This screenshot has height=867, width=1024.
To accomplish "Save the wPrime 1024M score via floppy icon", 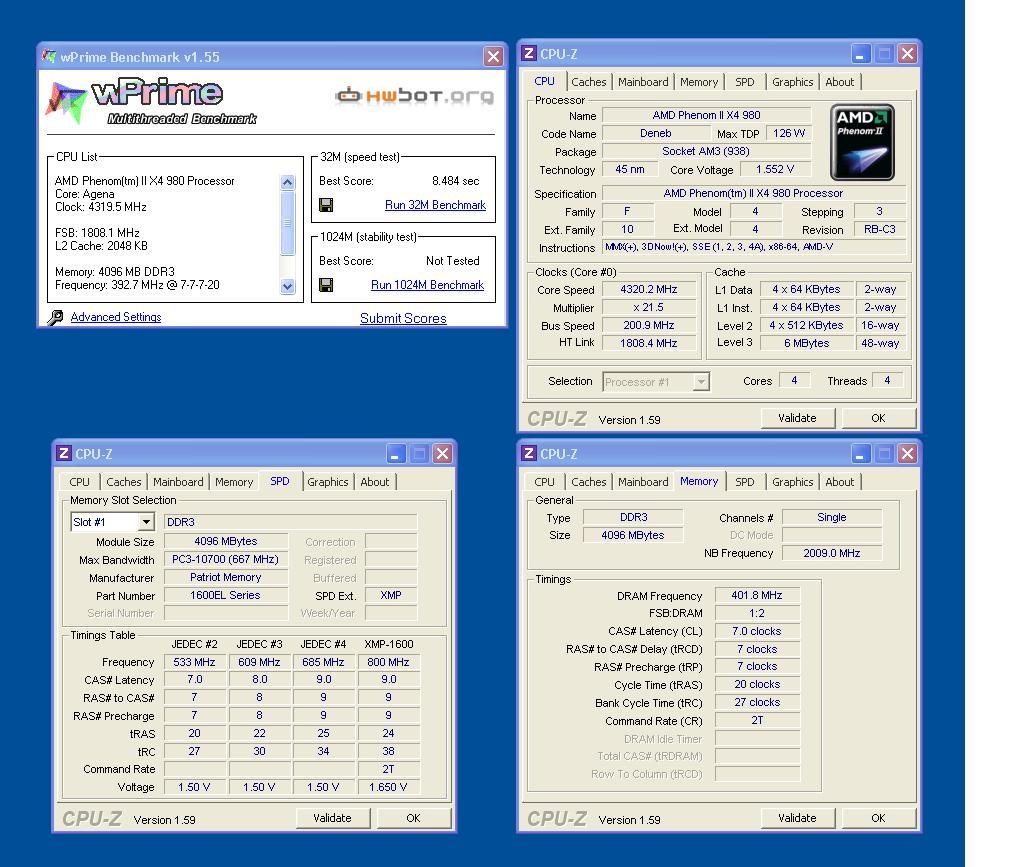I will coord(326,285).
